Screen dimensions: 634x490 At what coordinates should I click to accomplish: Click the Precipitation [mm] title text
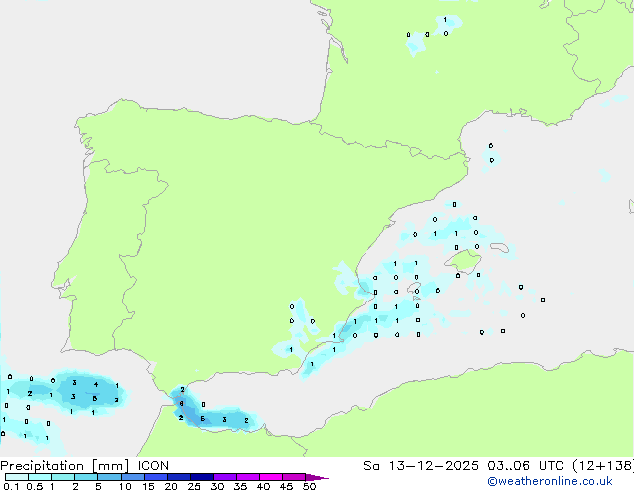pos(64,465)
